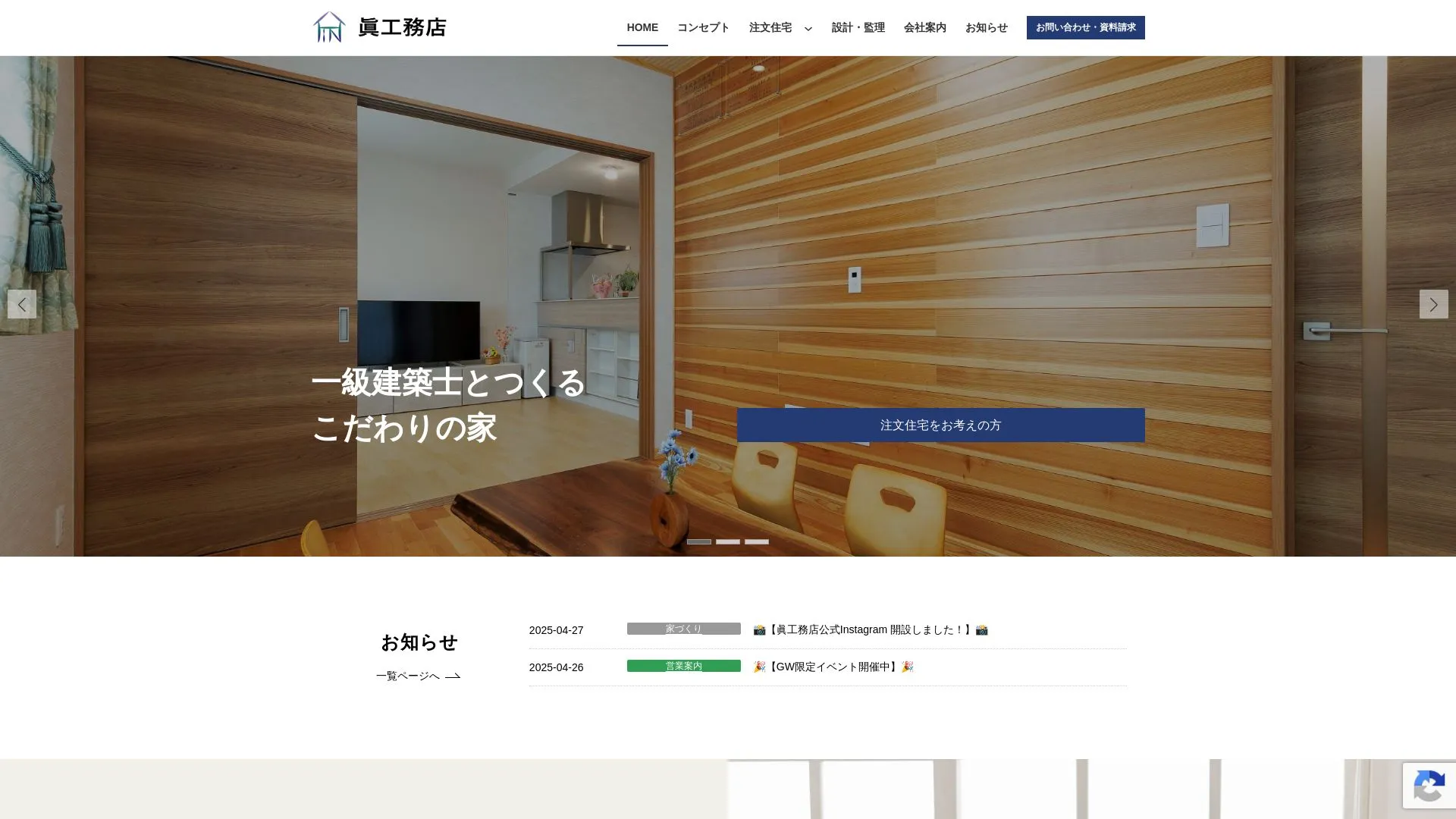1456x819 pixels.
Task: Go to the HOME menu item
Action: point(642,27)
